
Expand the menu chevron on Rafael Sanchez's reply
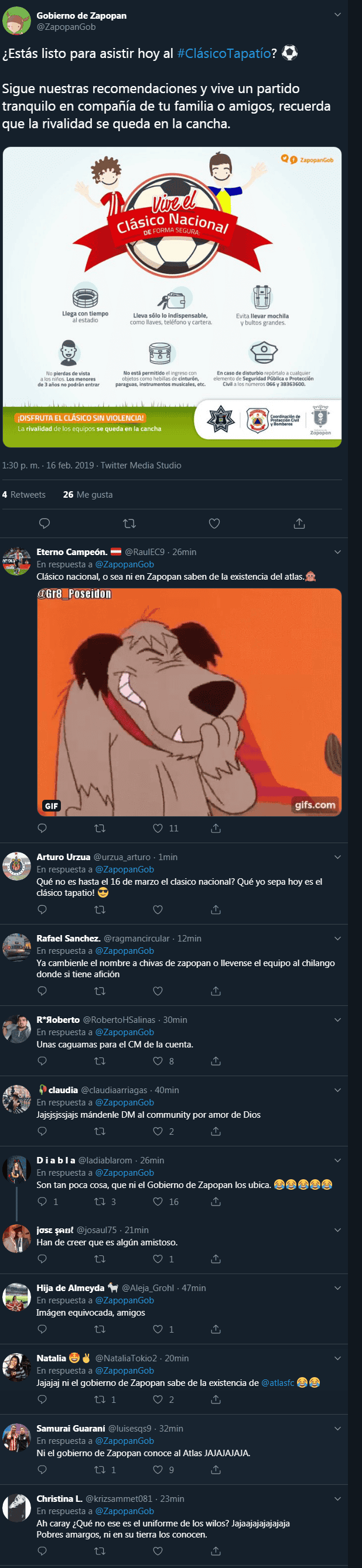click(x=337, y=938)
